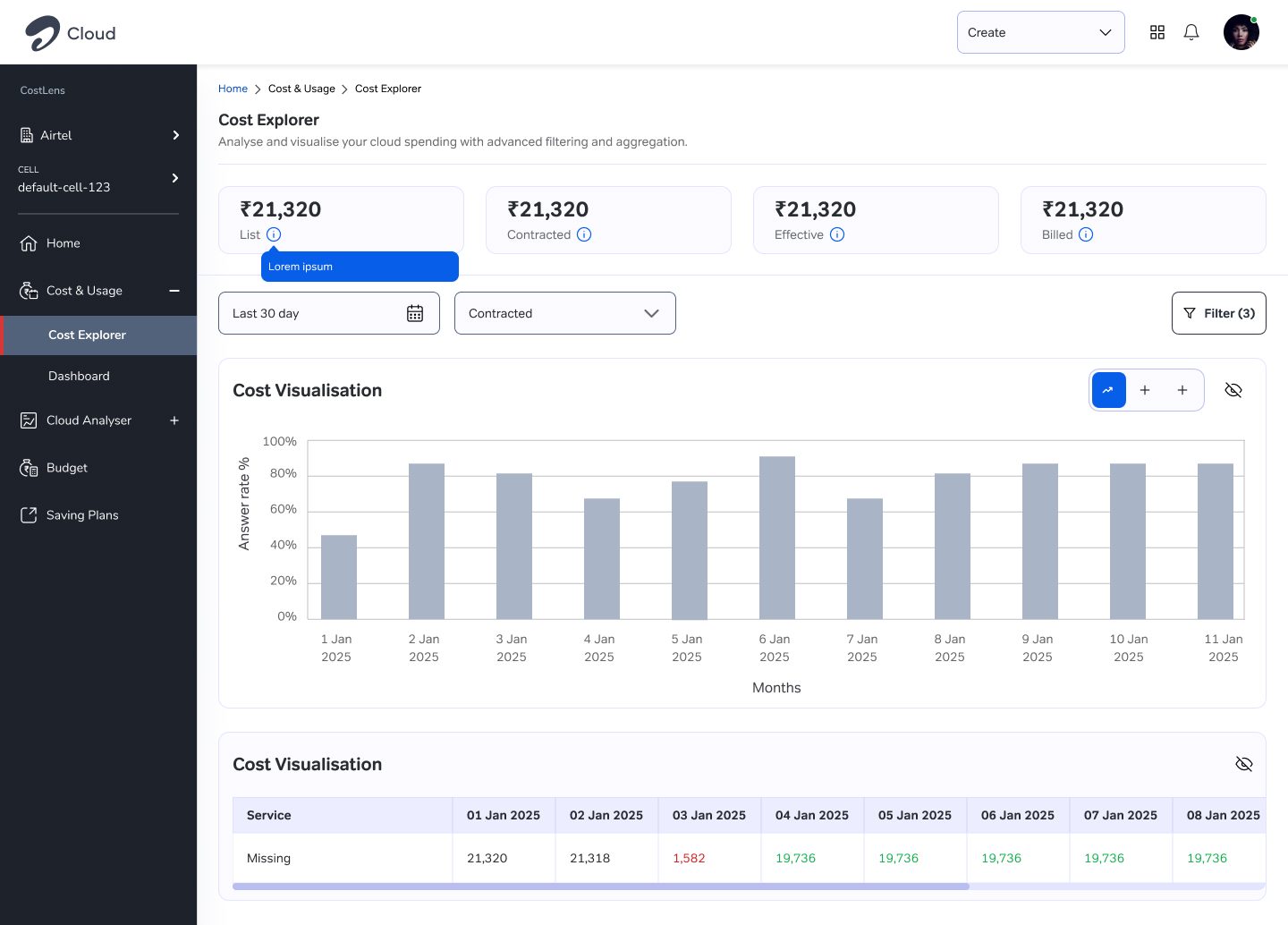Open Saving Plans in the sidebar
The width and height of the screenshot is (1288, 925).
coord(82,515)
